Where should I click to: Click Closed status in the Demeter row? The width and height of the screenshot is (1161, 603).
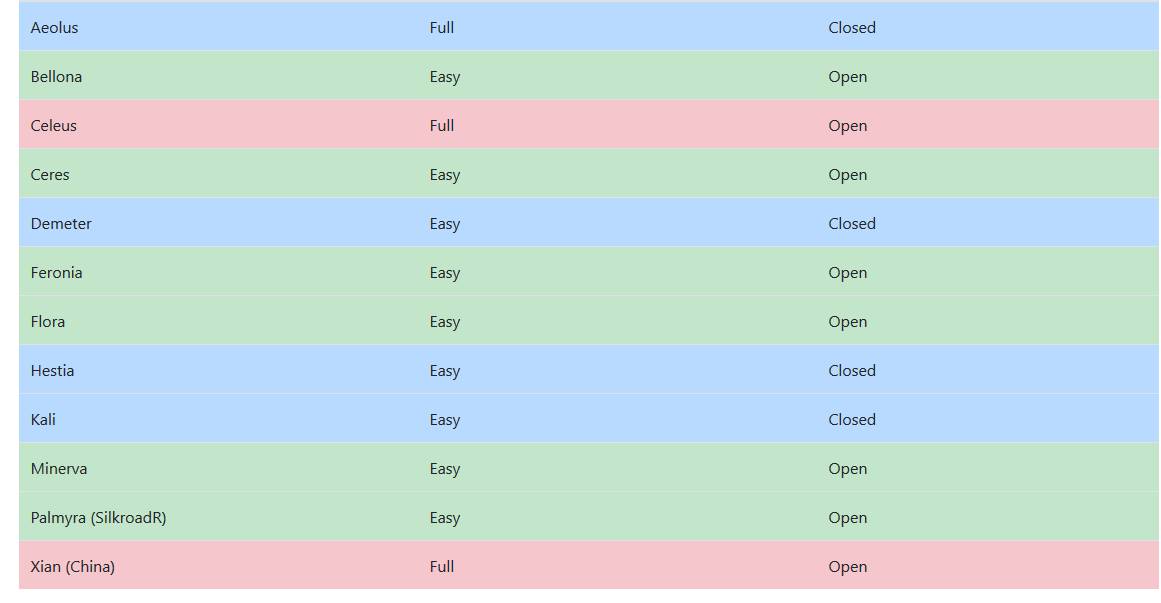(x=851, y=224)
